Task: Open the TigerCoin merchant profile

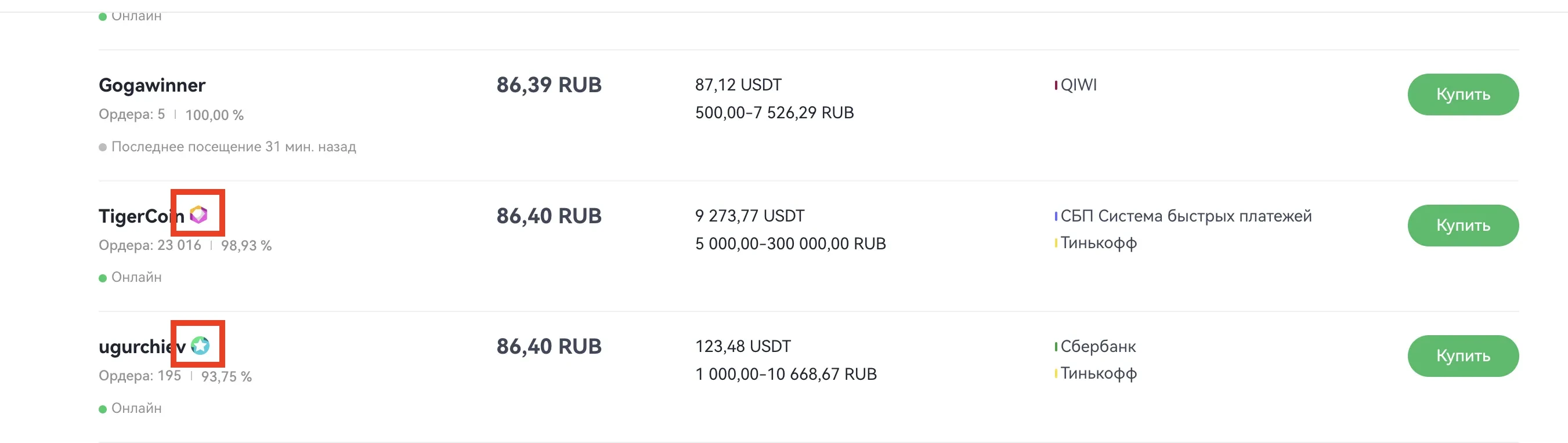Action: [x=141, y=216]
